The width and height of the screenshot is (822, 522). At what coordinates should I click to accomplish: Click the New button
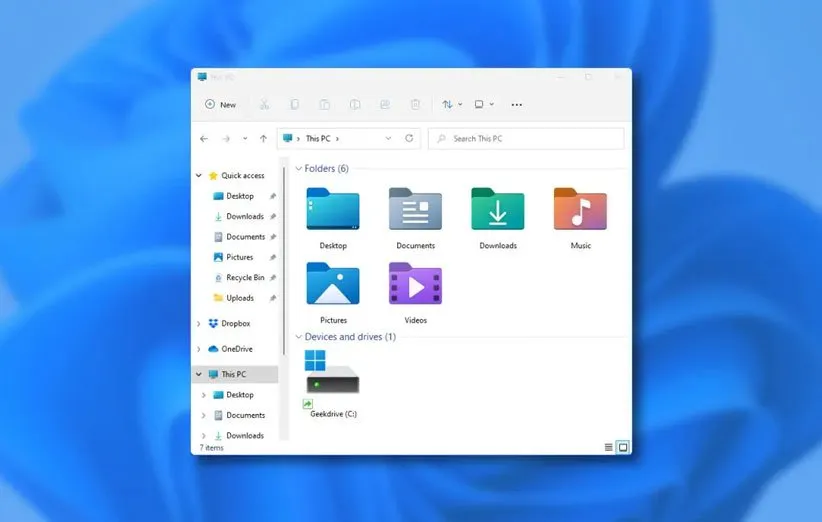[221, 104]
